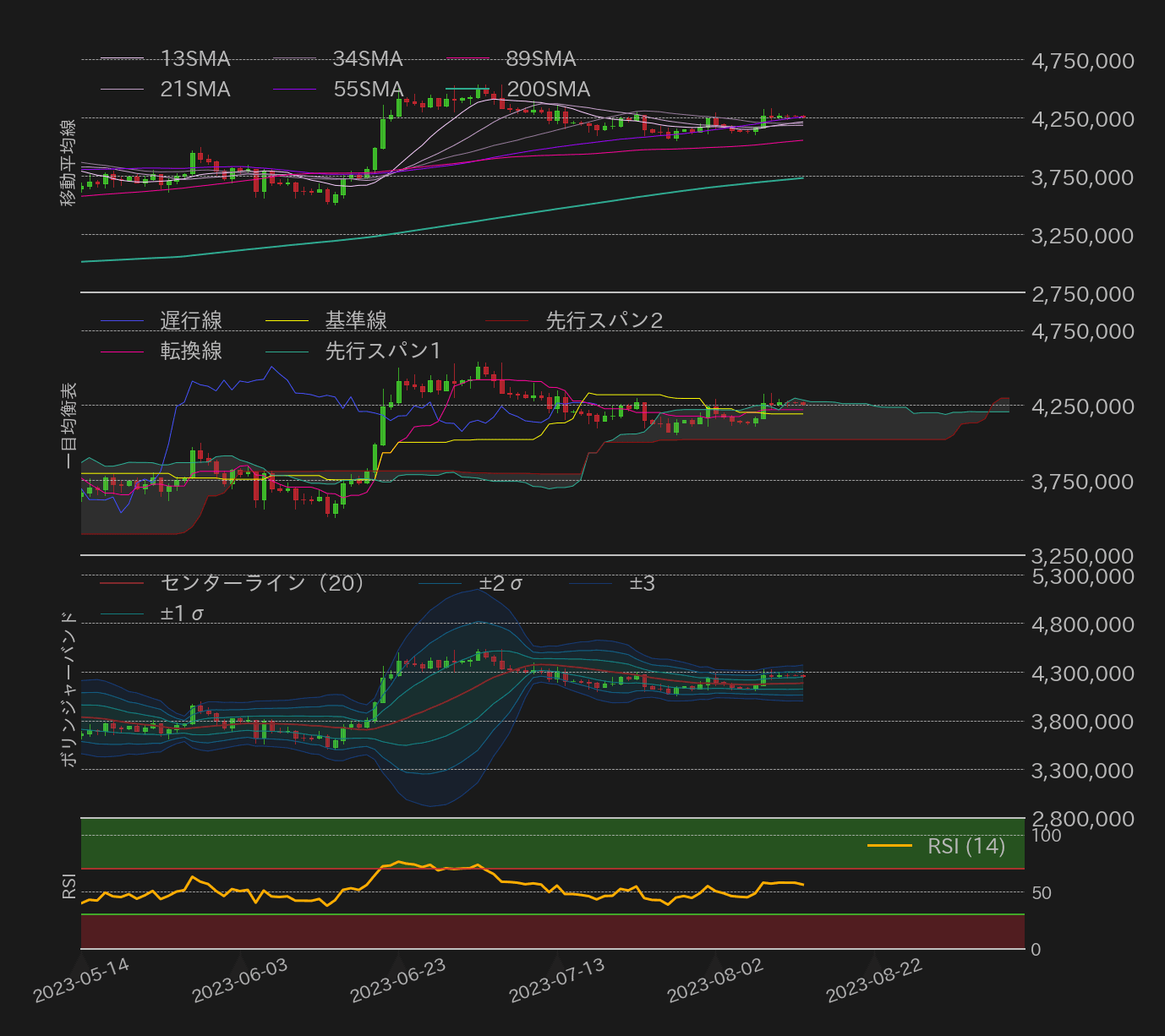Select the ±2σ legend line marker
Image resolution: width=1165 pixels, height=1036 pixels.
coord(440,583)
